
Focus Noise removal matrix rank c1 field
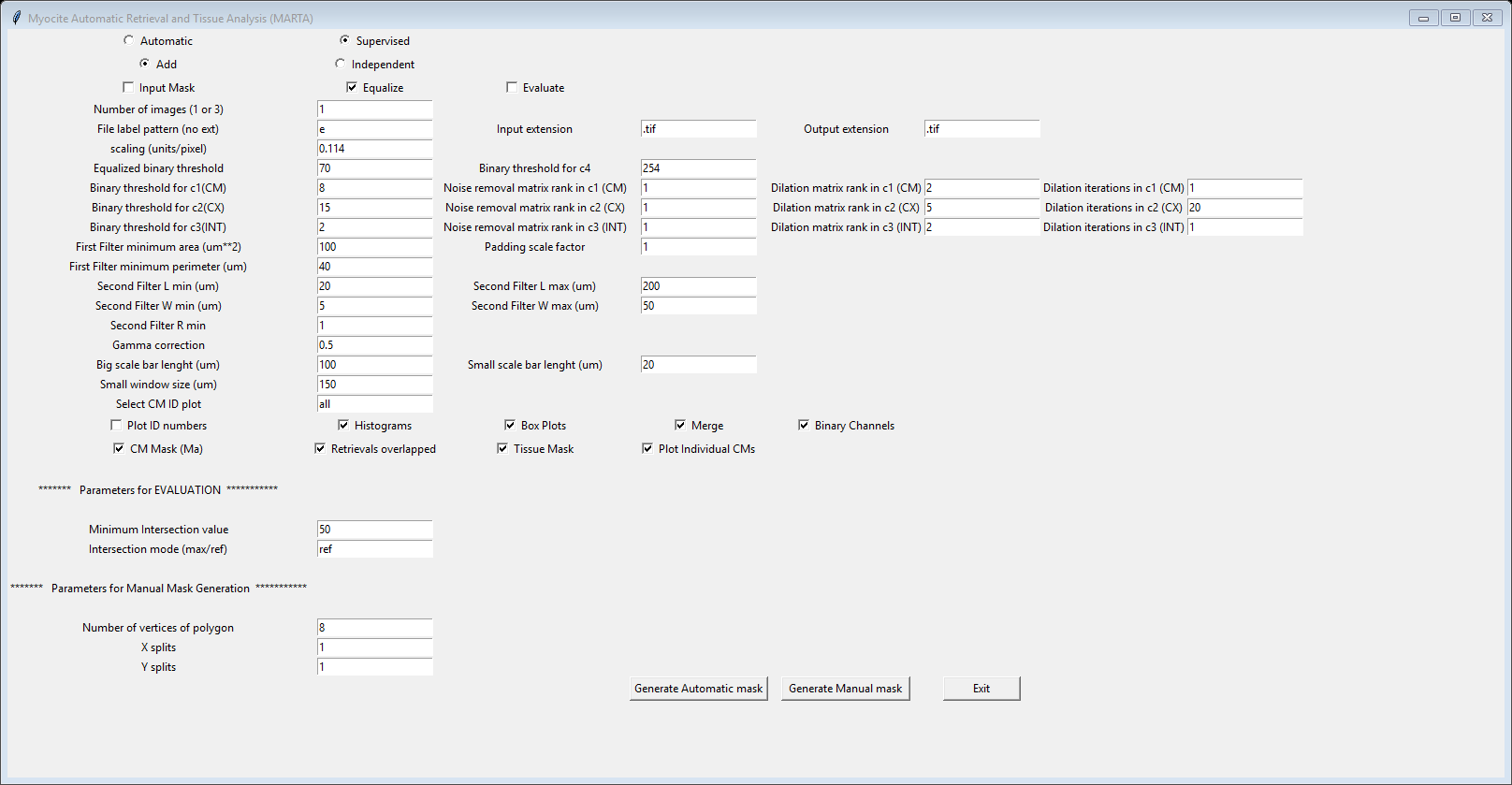698,188
